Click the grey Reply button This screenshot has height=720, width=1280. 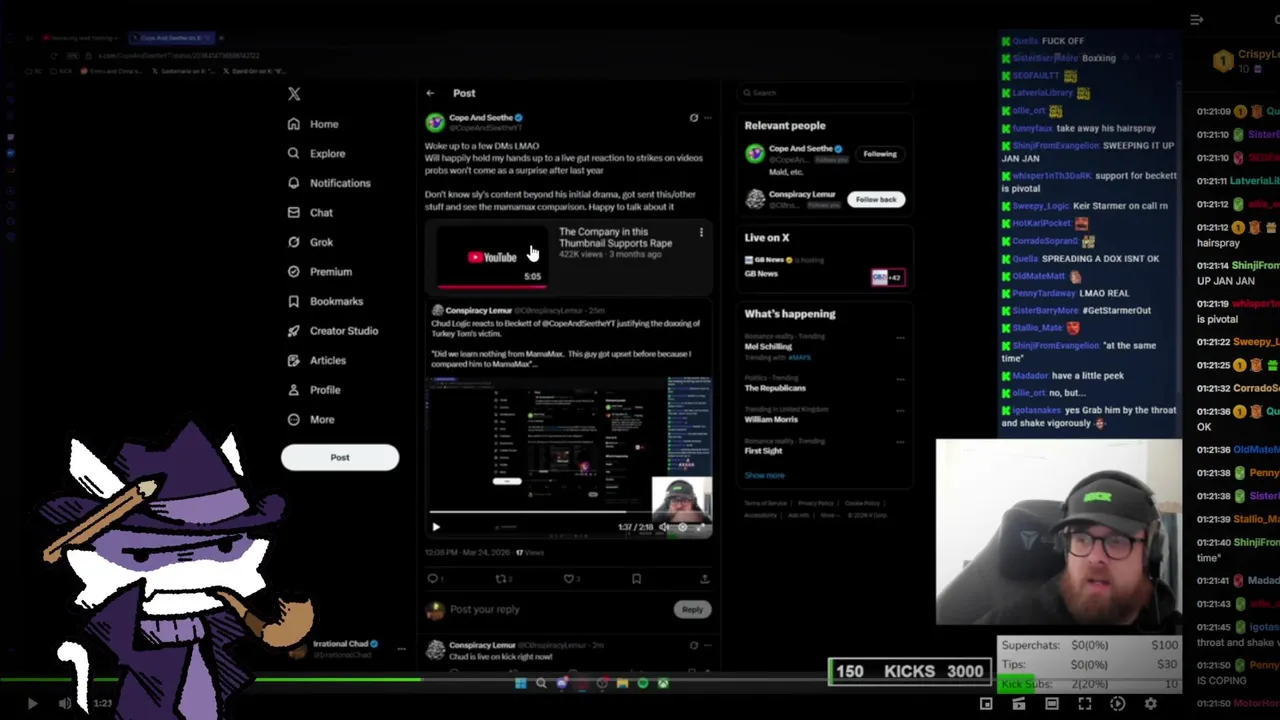pyautogui.click(x=692, y=609)
